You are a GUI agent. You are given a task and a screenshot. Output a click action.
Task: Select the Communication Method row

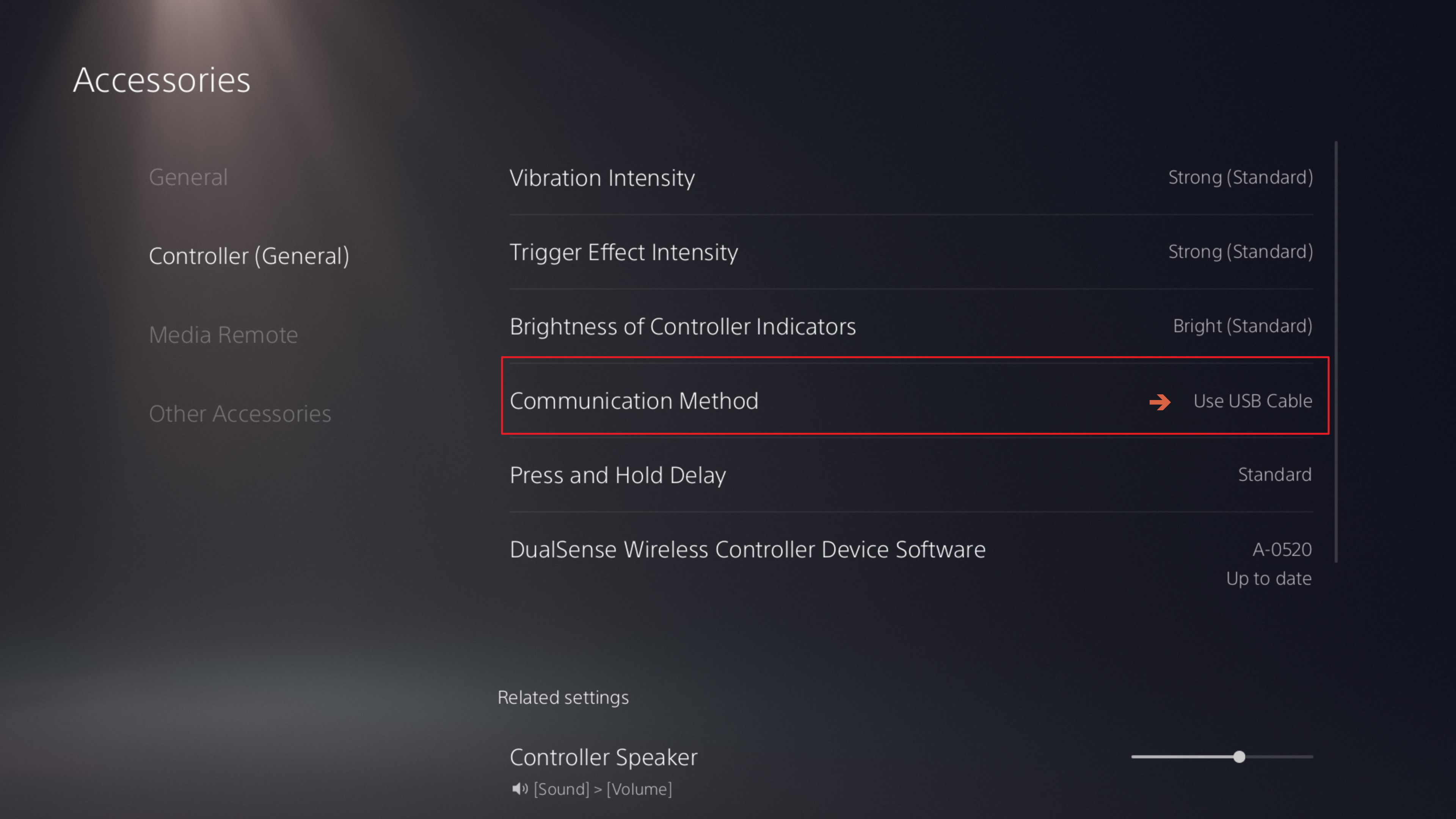(915, 395)
